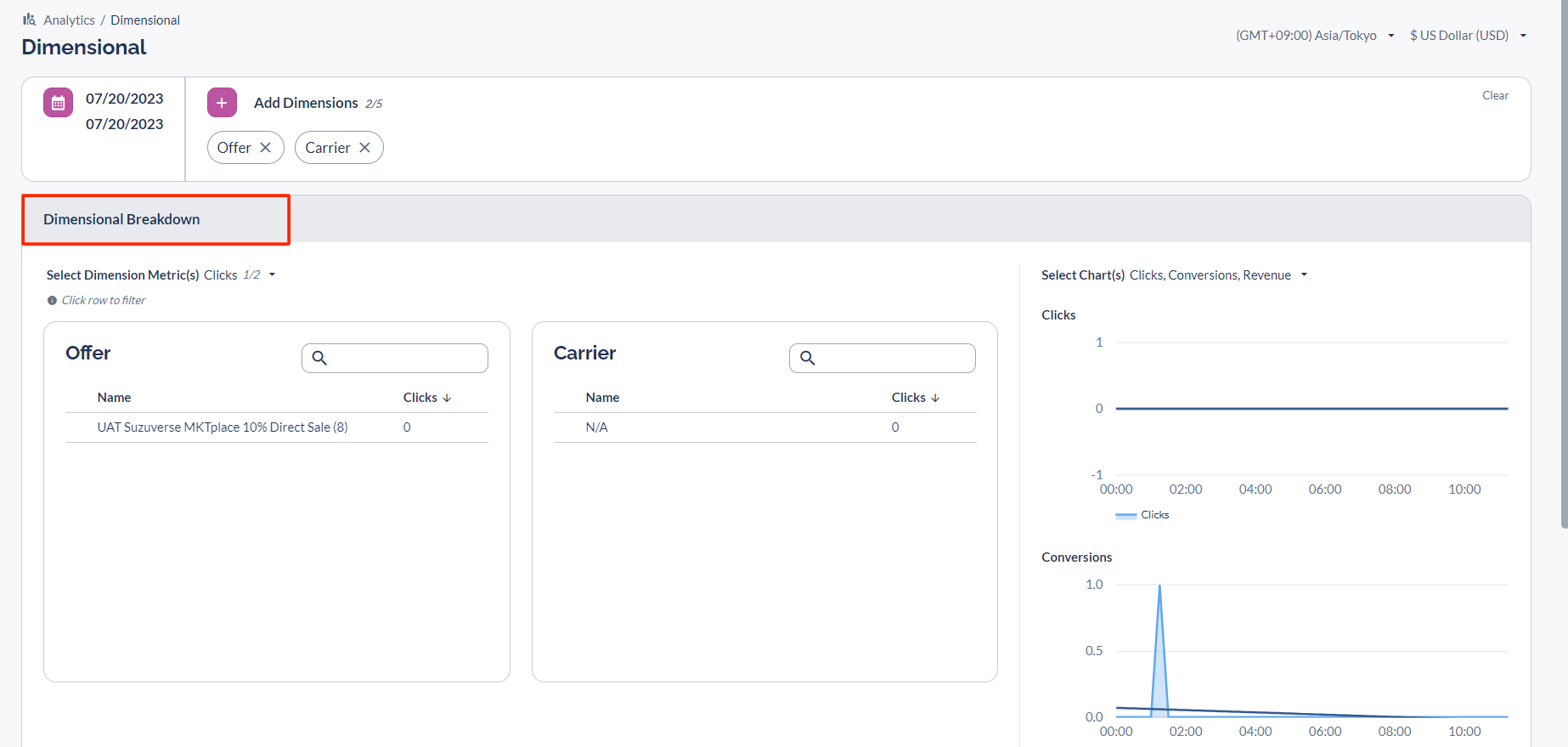Screen dimensions: 1568x747
Task: Expand Select Dimension Metric(s) dropdown
Action: pyautogui.click(x=272, y=275)
